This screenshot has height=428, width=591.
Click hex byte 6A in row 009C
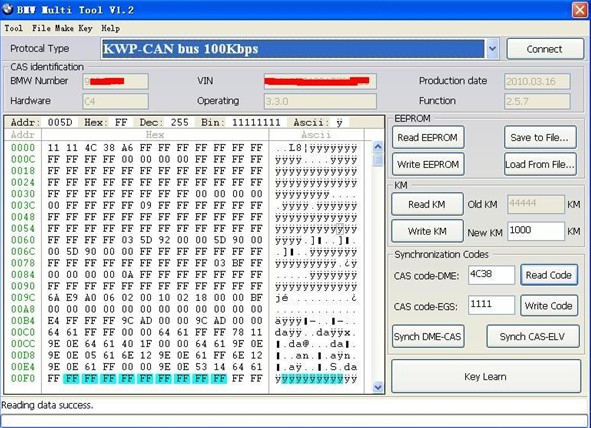54,298
